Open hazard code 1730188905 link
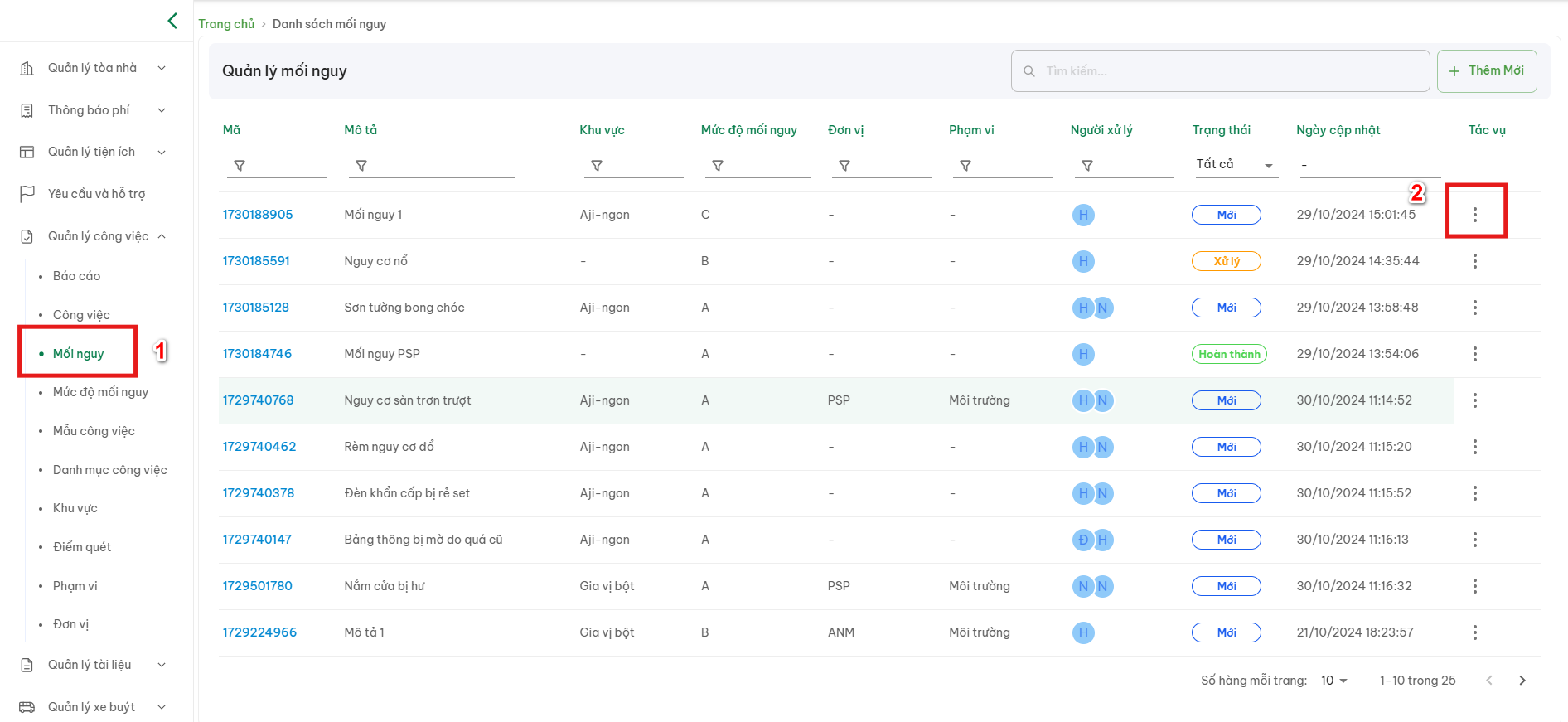The image size is (1568, 722). 258,215
